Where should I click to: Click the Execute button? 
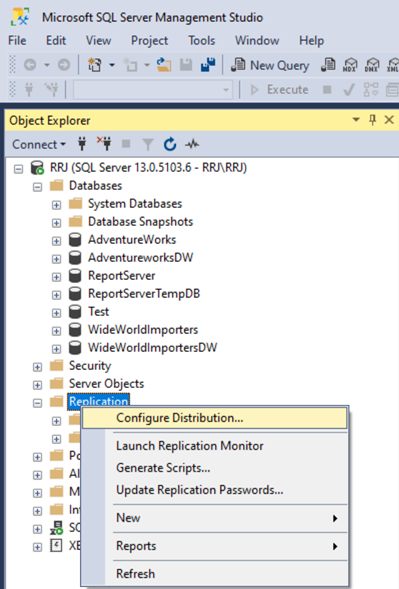point(280,90)
